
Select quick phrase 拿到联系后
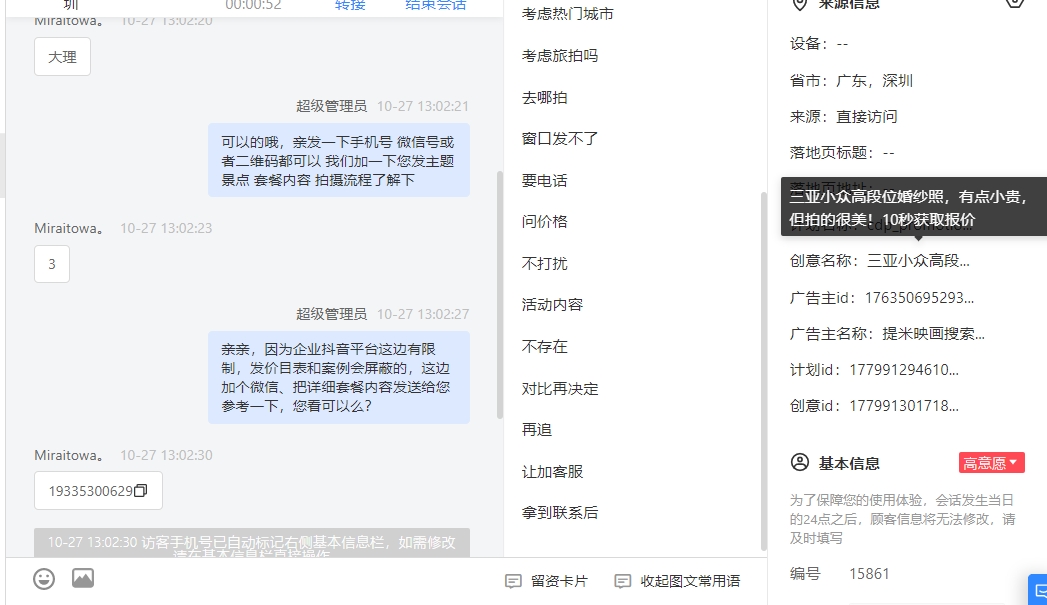click(x=560, y=513)
